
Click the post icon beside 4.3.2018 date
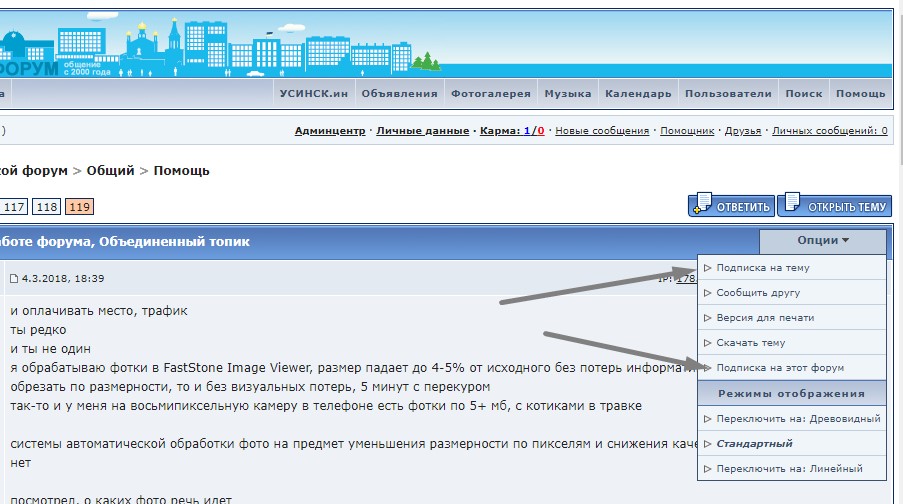click(14, 279)
